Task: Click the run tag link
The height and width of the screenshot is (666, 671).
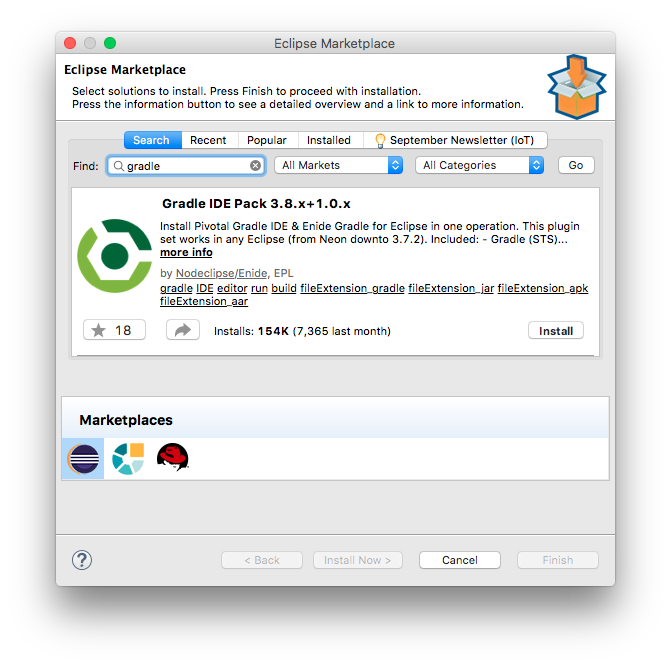Action: [259, 288]
